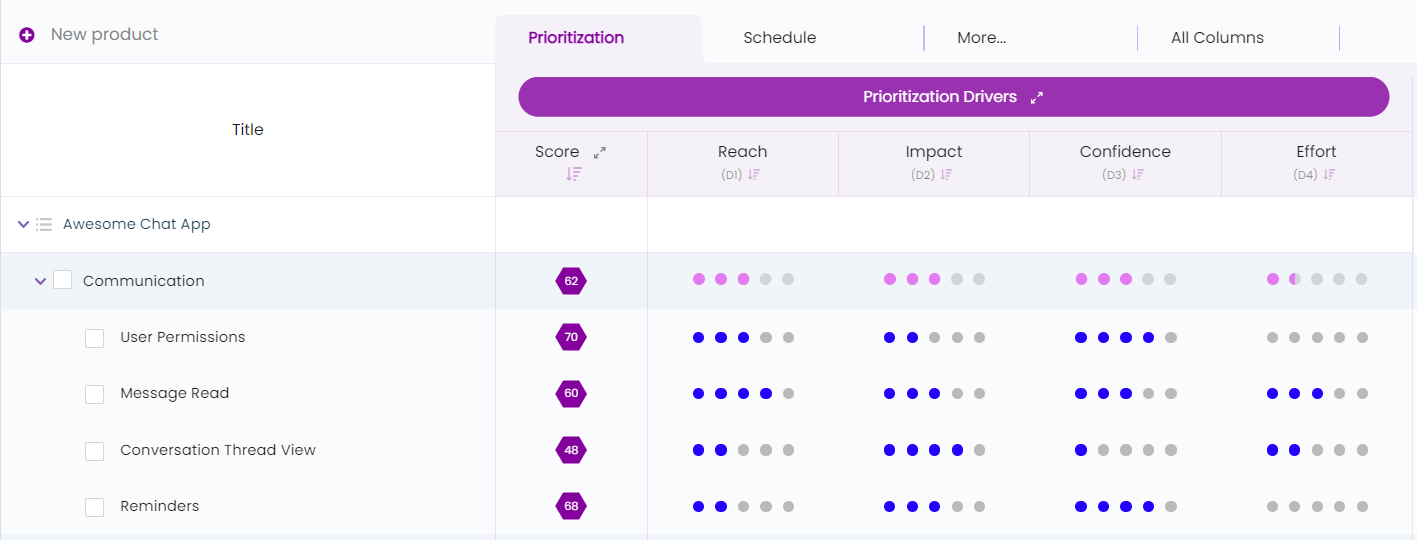The width and height of the screenshot is (1417, 540).
Task: Sort by Confidence using its sort icon
Action: click(x=1138, y=175)
